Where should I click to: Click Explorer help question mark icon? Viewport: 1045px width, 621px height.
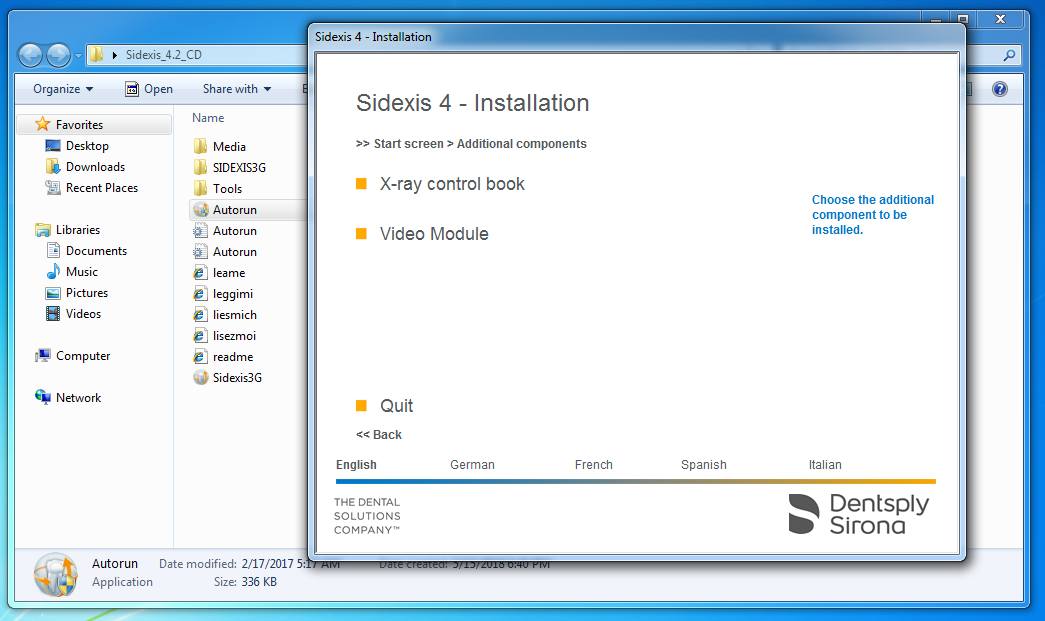click(x=1000, y=89)
